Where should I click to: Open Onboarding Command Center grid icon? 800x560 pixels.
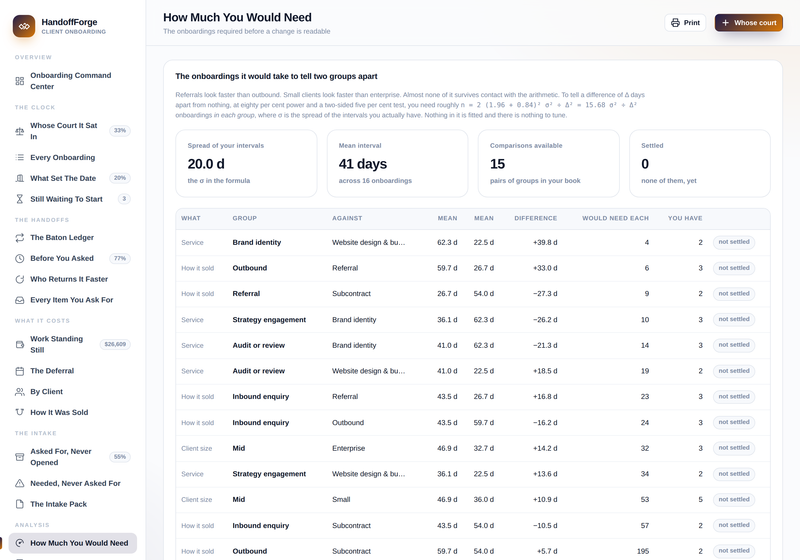19,81
